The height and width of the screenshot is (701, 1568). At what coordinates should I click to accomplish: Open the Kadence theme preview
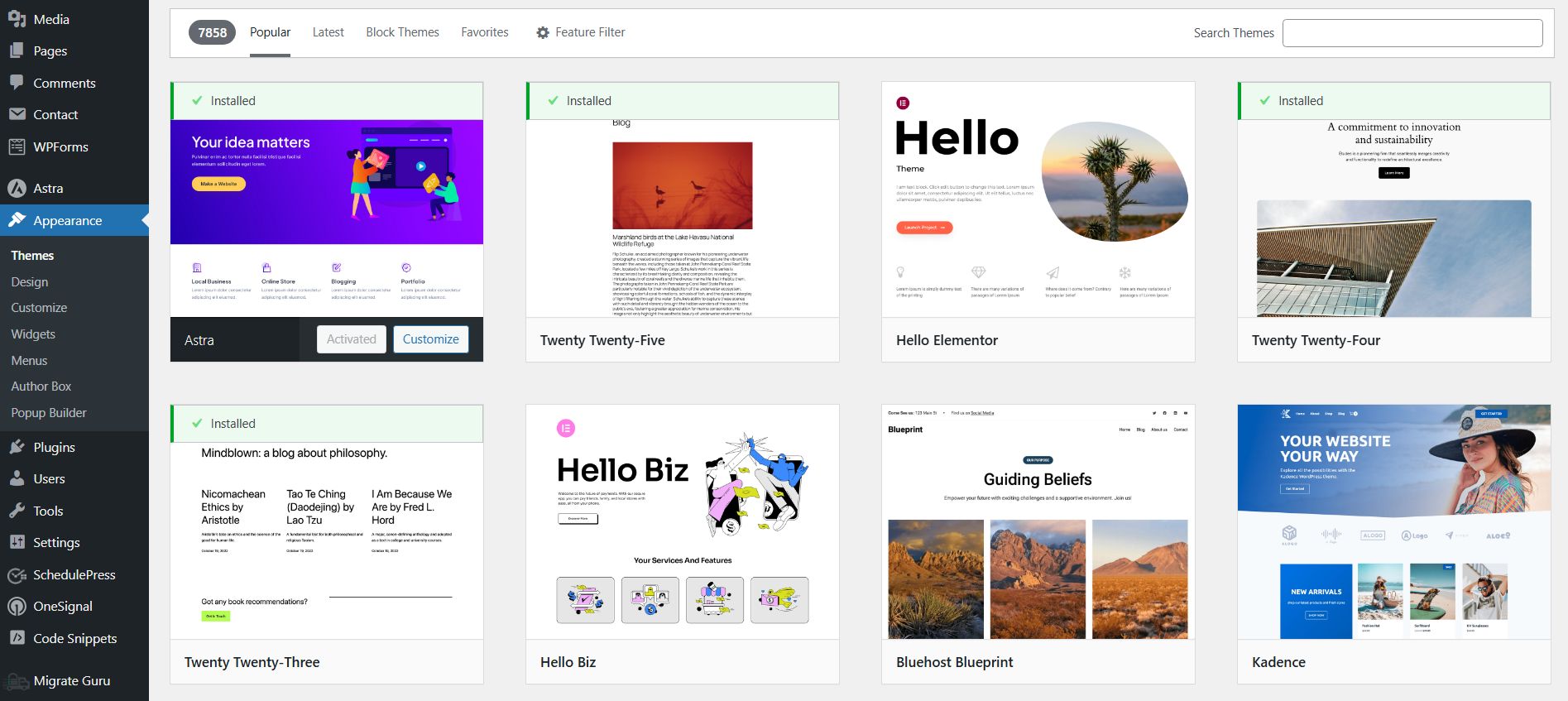coord(1394,522)
